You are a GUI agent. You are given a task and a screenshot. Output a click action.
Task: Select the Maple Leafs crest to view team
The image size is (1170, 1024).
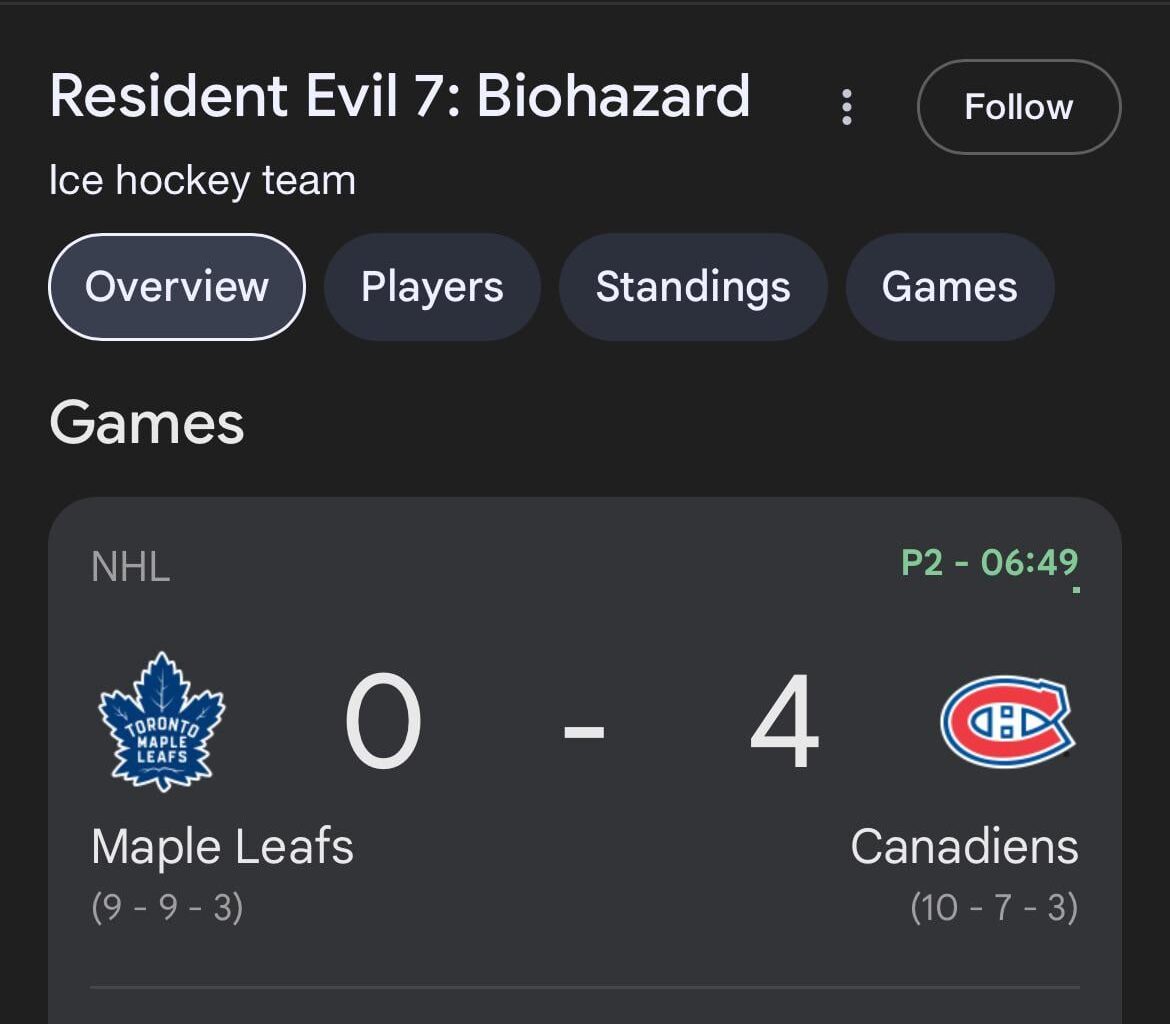tap(163, 722)
